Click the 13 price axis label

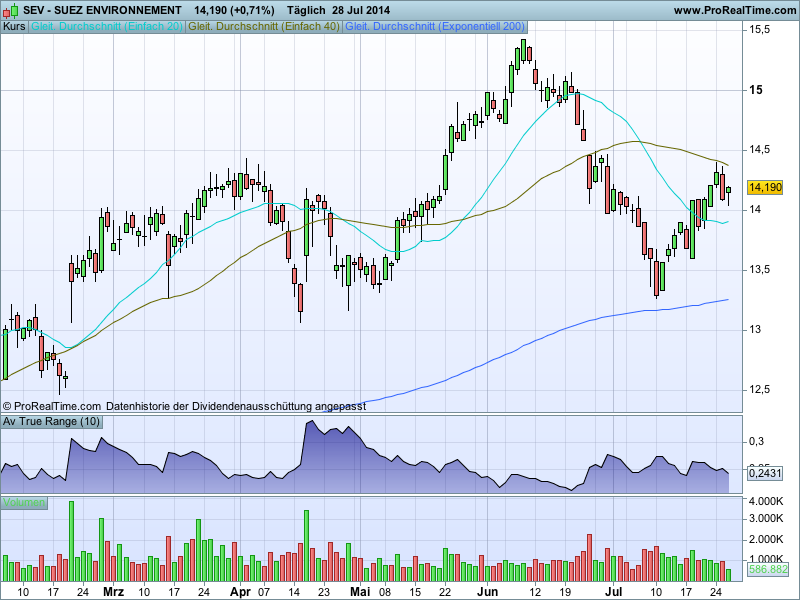coord(755,330)
